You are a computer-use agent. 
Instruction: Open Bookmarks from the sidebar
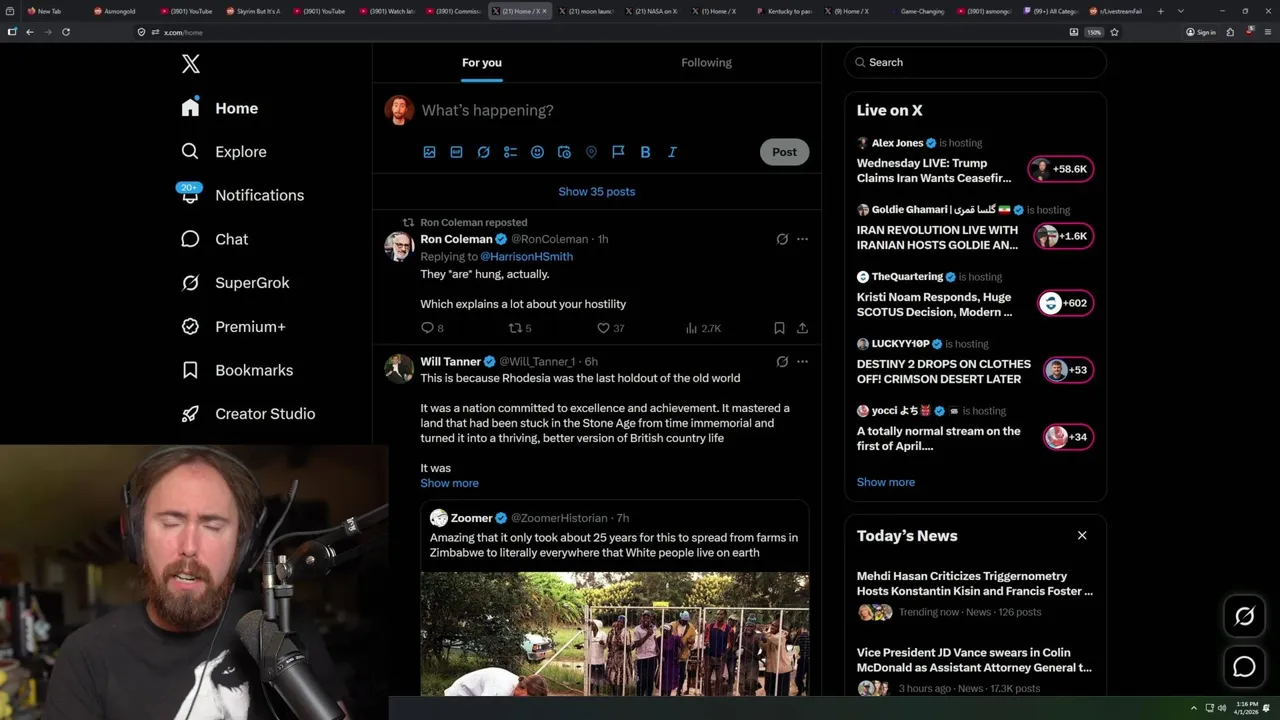click(x=237, y=370)
